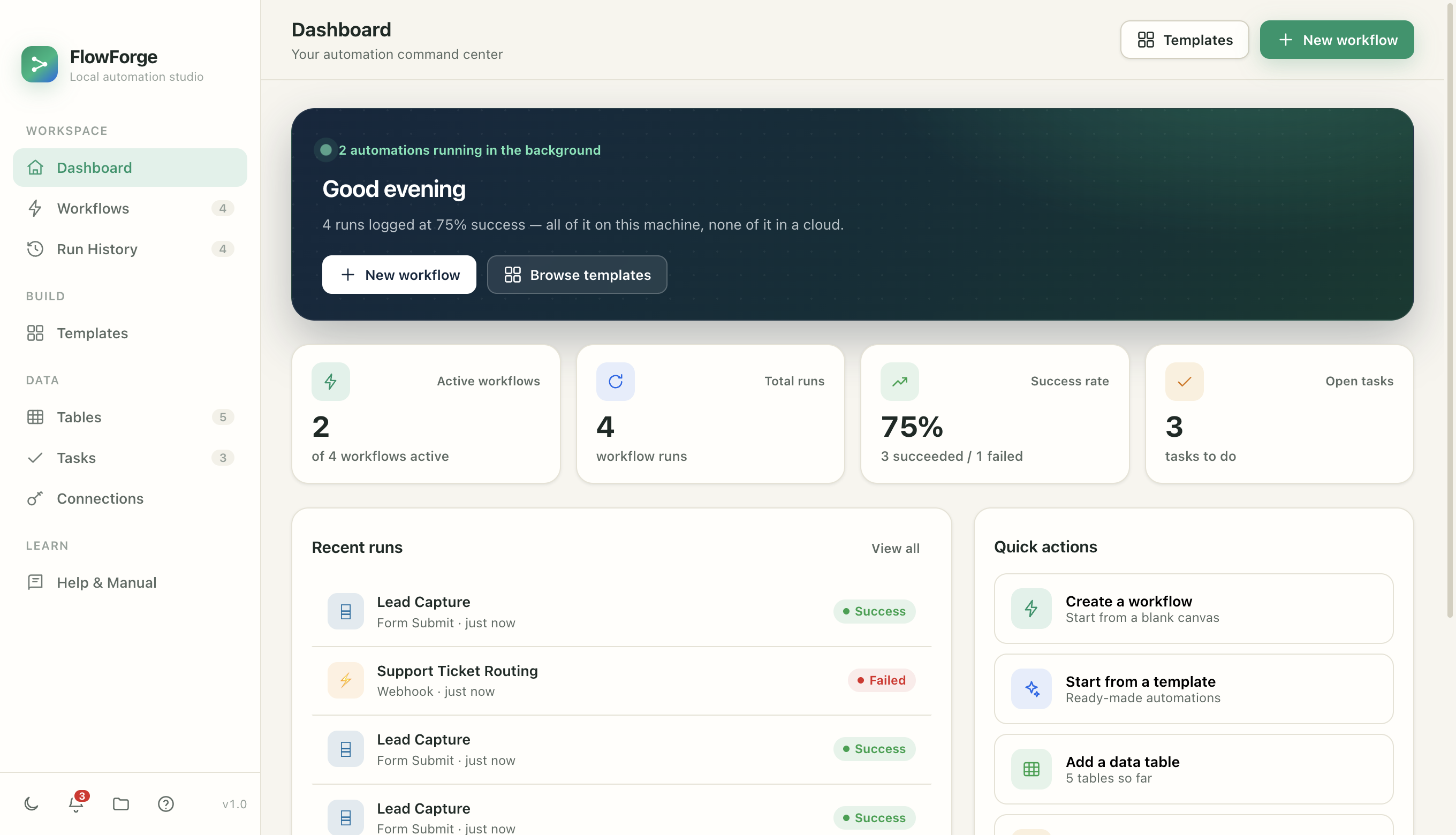The height and width of the screenshot is (835, 1456).
Task: Click the Active workflows lightning icon
Action: (331, 381)
